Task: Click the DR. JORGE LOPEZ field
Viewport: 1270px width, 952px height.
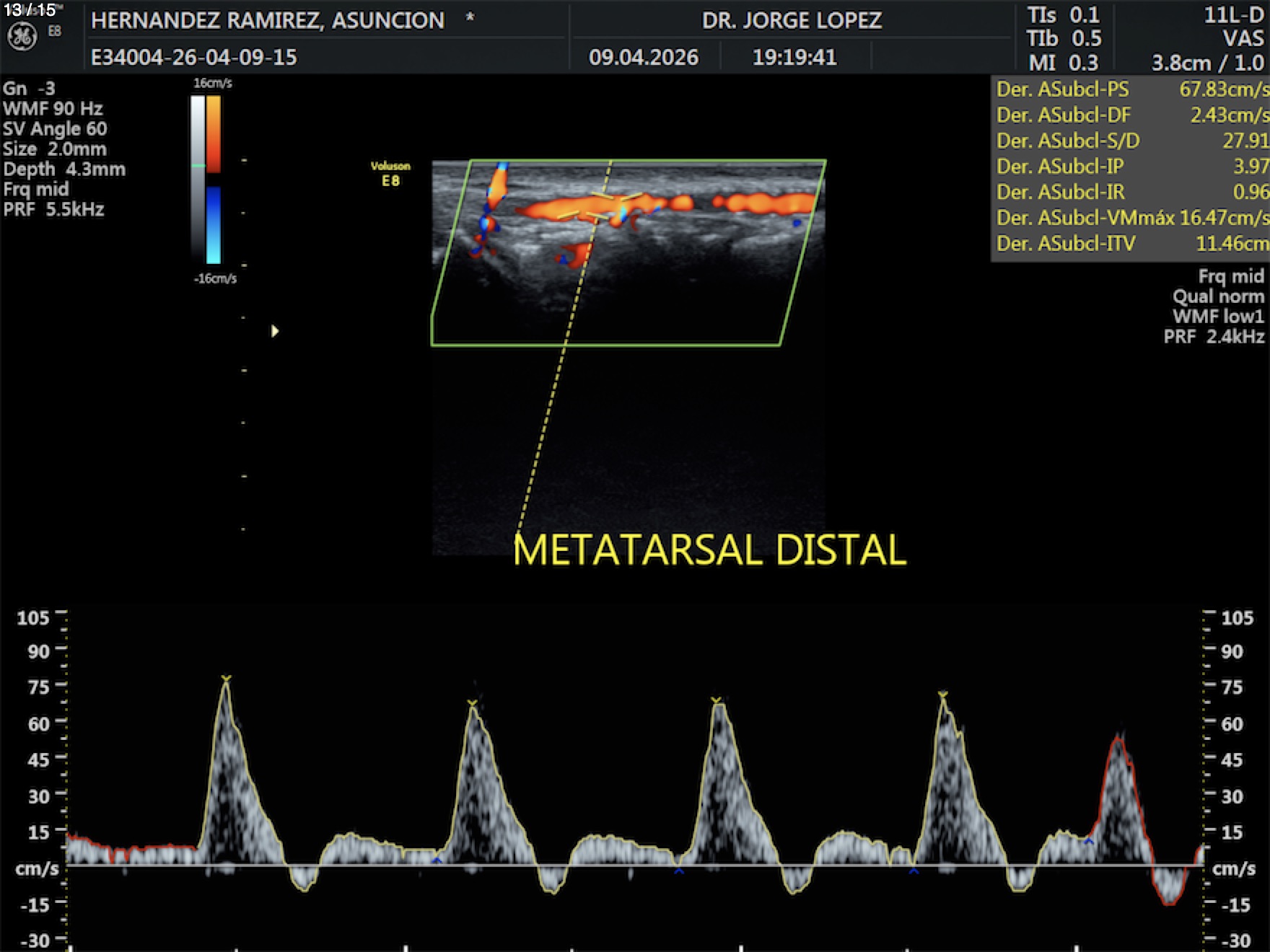Action: 792,20
